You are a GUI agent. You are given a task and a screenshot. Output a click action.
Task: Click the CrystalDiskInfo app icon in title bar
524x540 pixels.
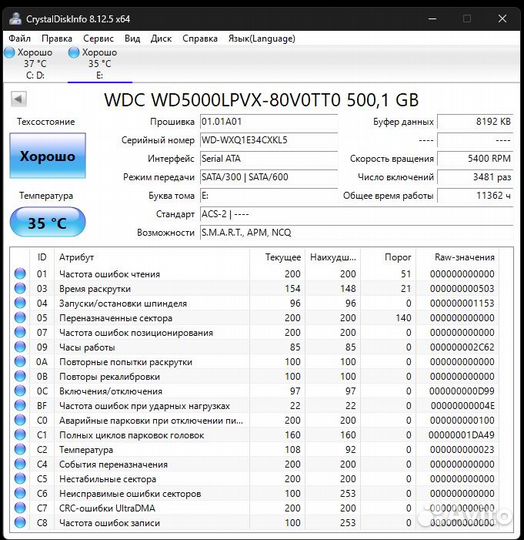(x=15, y=19)
